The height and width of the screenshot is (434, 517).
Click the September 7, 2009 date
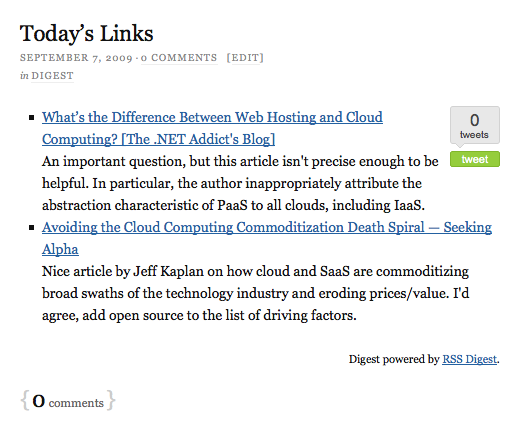coord(76,58)
